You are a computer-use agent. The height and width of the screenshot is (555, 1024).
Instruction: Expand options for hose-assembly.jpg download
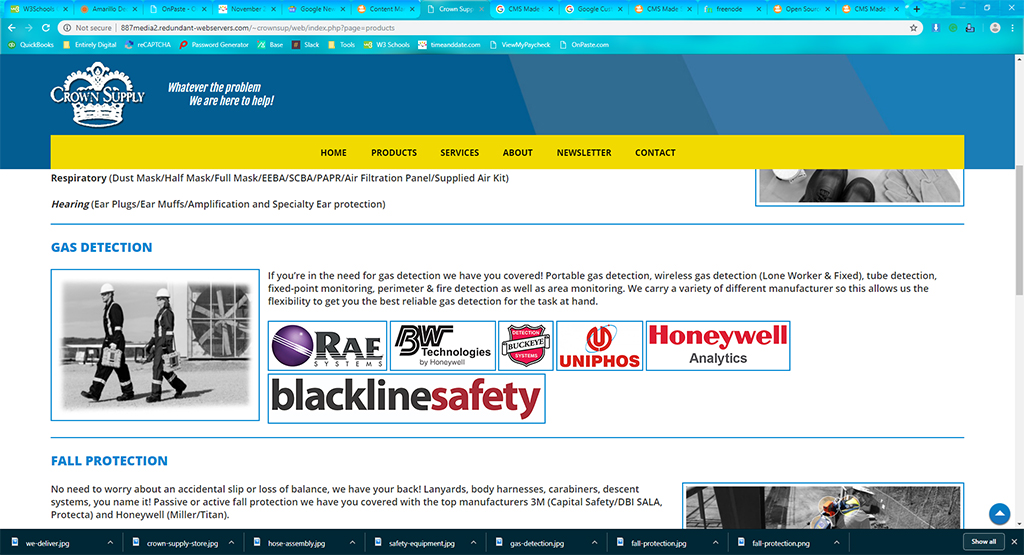click(x=350, y=543)
